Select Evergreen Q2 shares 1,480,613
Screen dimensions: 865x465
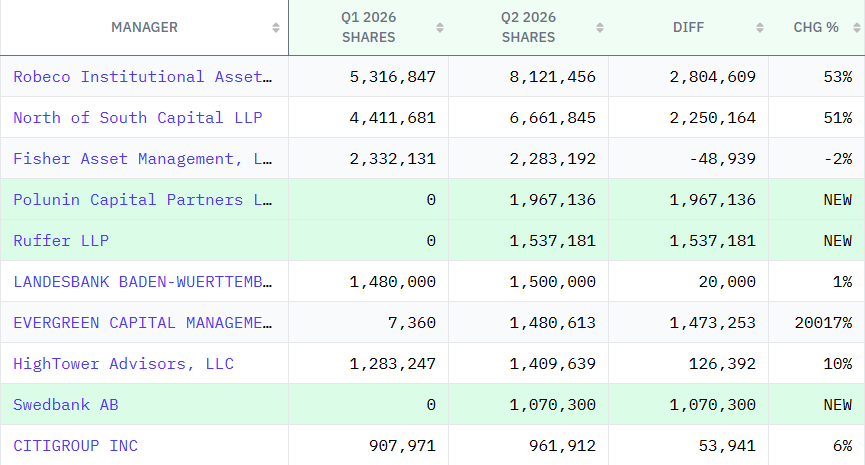tap(553, 323)
